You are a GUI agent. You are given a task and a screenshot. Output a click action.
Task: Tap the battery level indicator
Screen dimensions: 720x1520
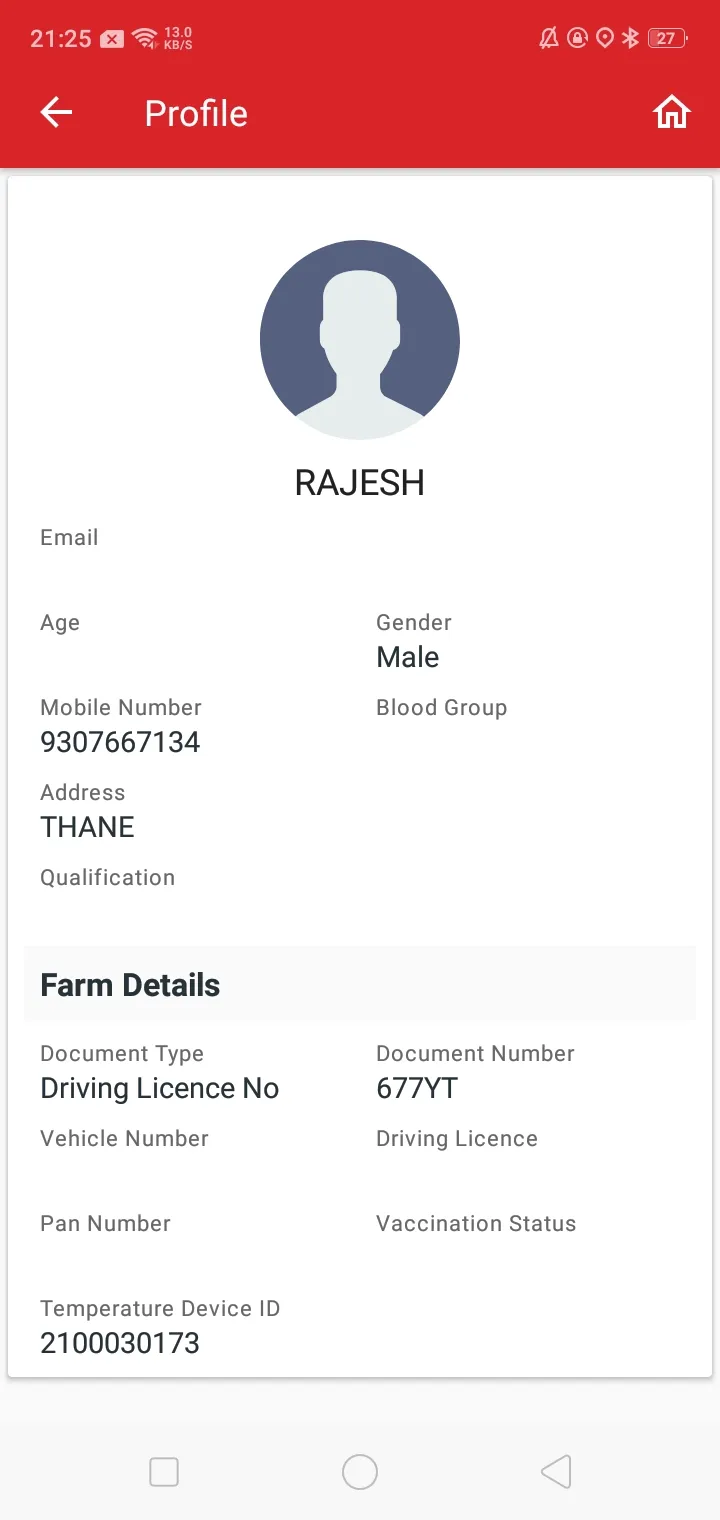coord(667,38)
